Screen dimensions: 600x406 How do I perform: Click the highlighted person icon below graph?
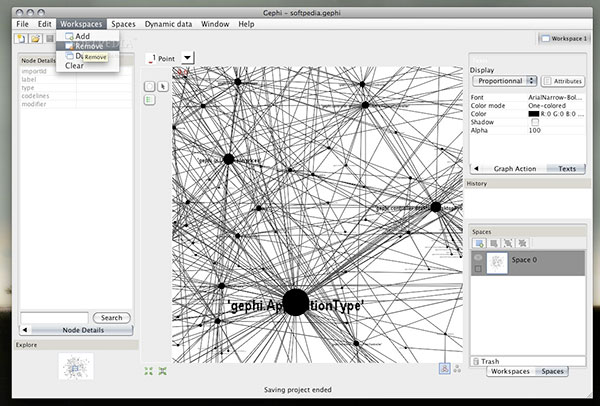coord(444,368)
